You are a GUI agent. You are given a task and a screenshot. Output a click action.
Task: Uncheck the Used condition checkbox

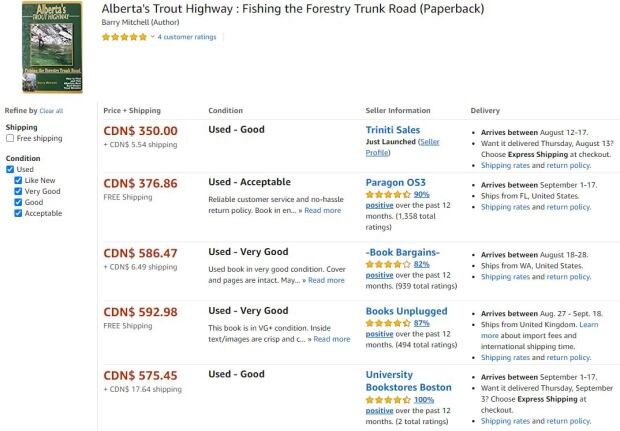pos(10,169)
